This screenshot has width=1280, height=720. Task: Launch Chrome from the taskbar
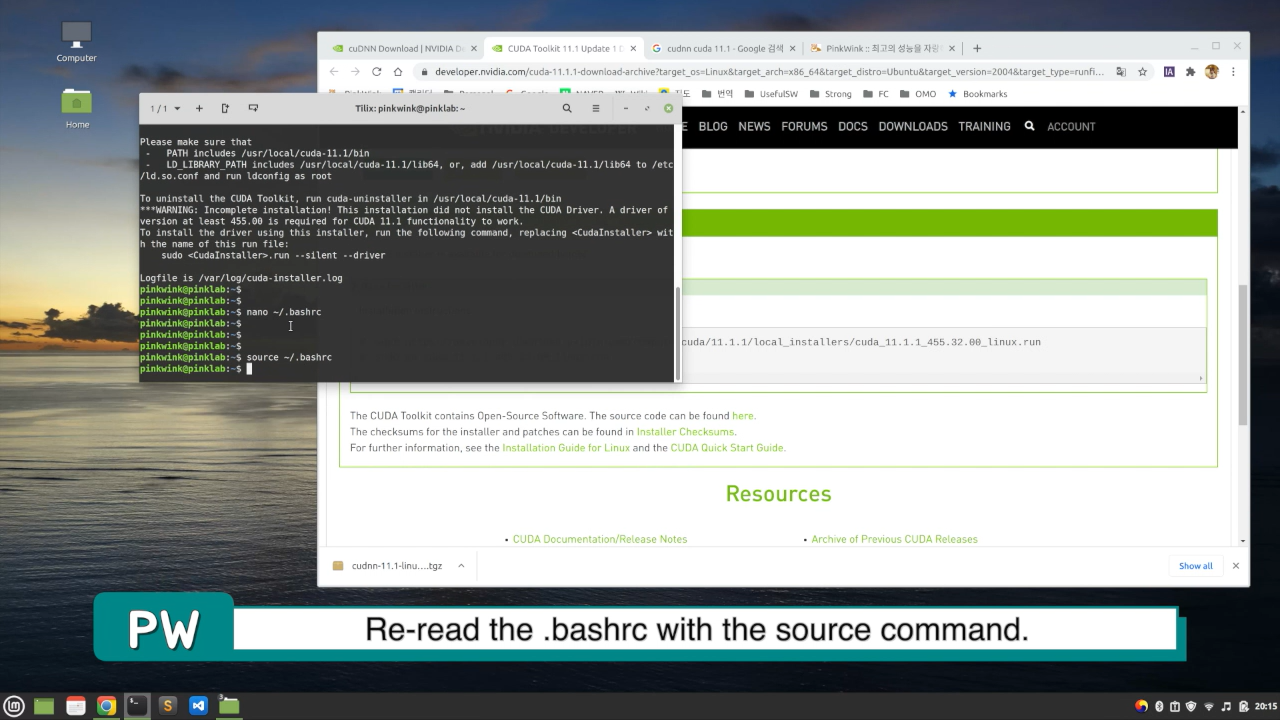click(x=106, y=706)
